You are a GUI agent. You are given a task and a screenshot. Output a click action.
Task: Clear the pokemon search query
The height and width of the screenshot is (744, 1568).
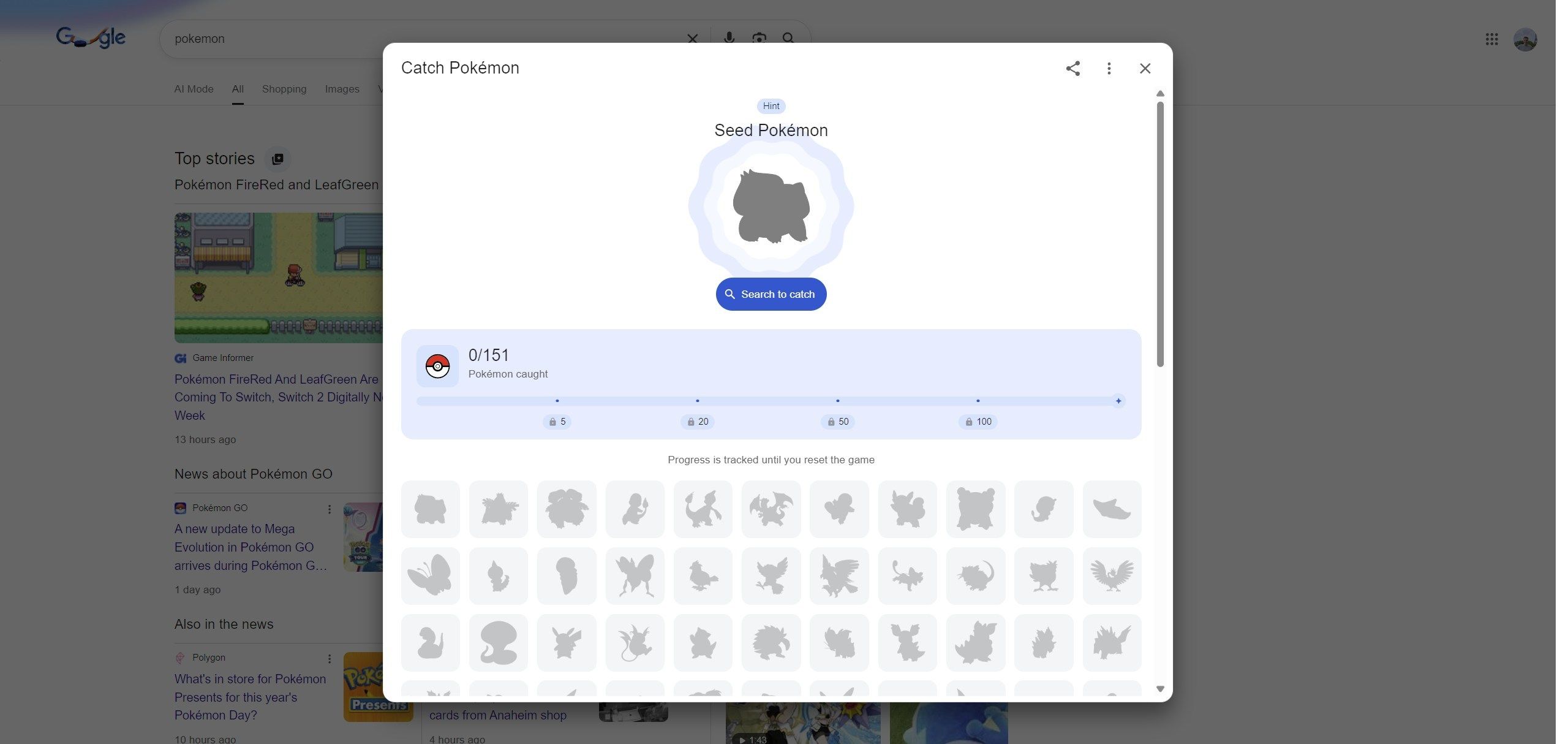click(692, 39)
